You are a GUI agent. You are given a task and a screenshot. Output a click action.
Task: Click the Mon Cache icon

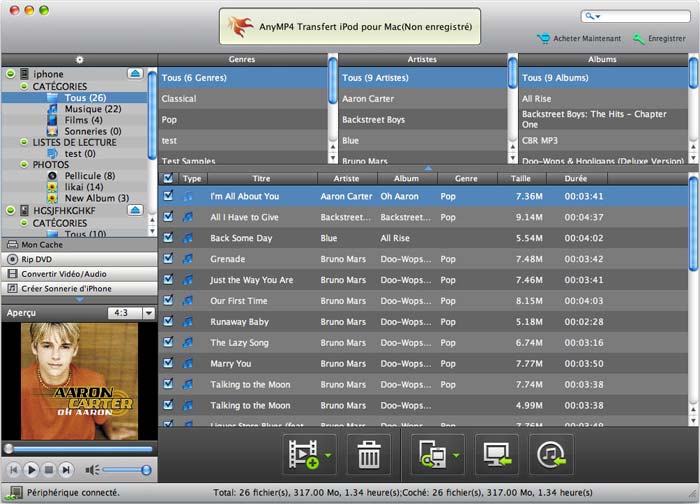(x=12, y=245)
